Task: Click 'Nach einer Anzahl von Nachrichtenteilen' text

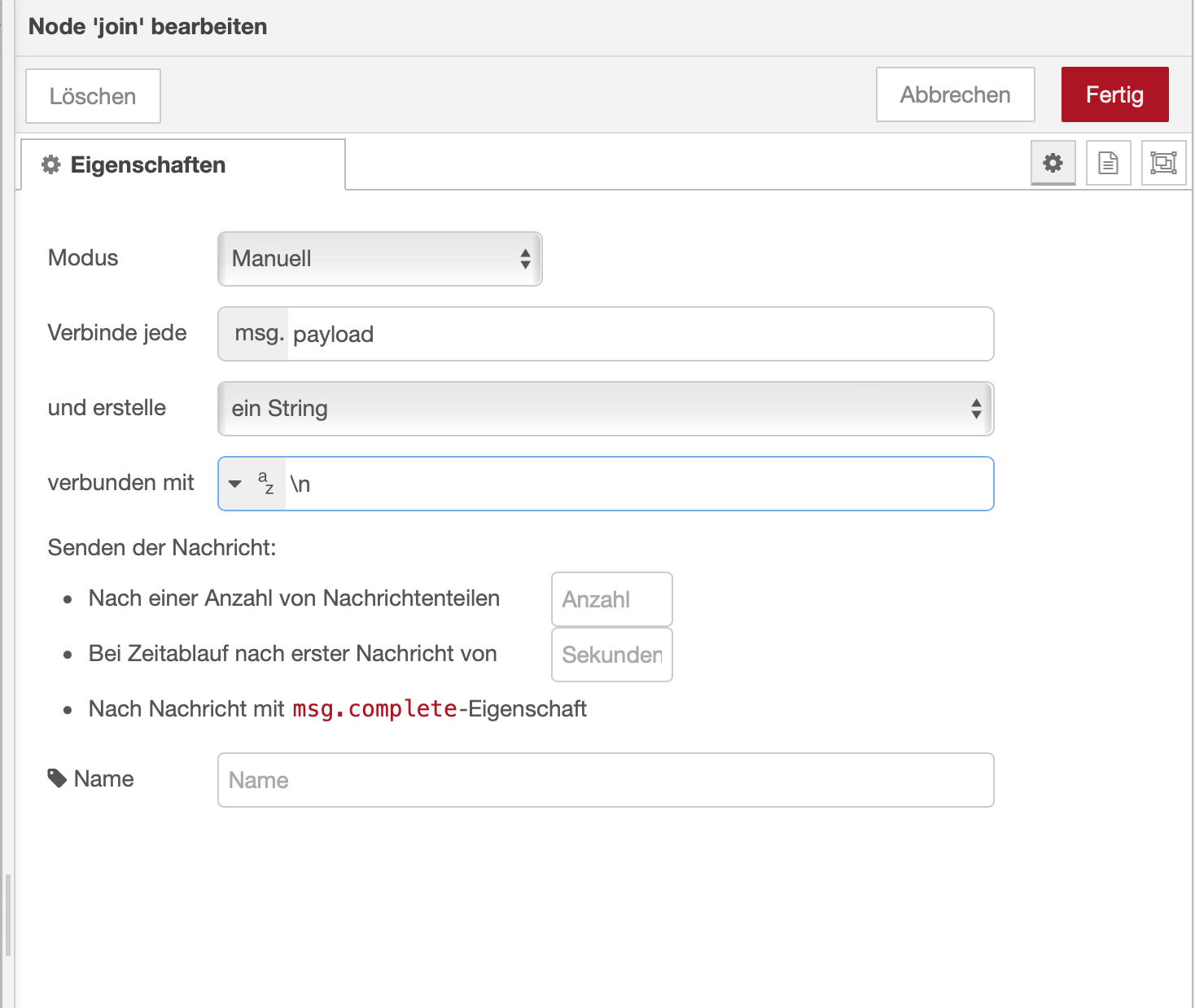Action: [x=294, y=598]
